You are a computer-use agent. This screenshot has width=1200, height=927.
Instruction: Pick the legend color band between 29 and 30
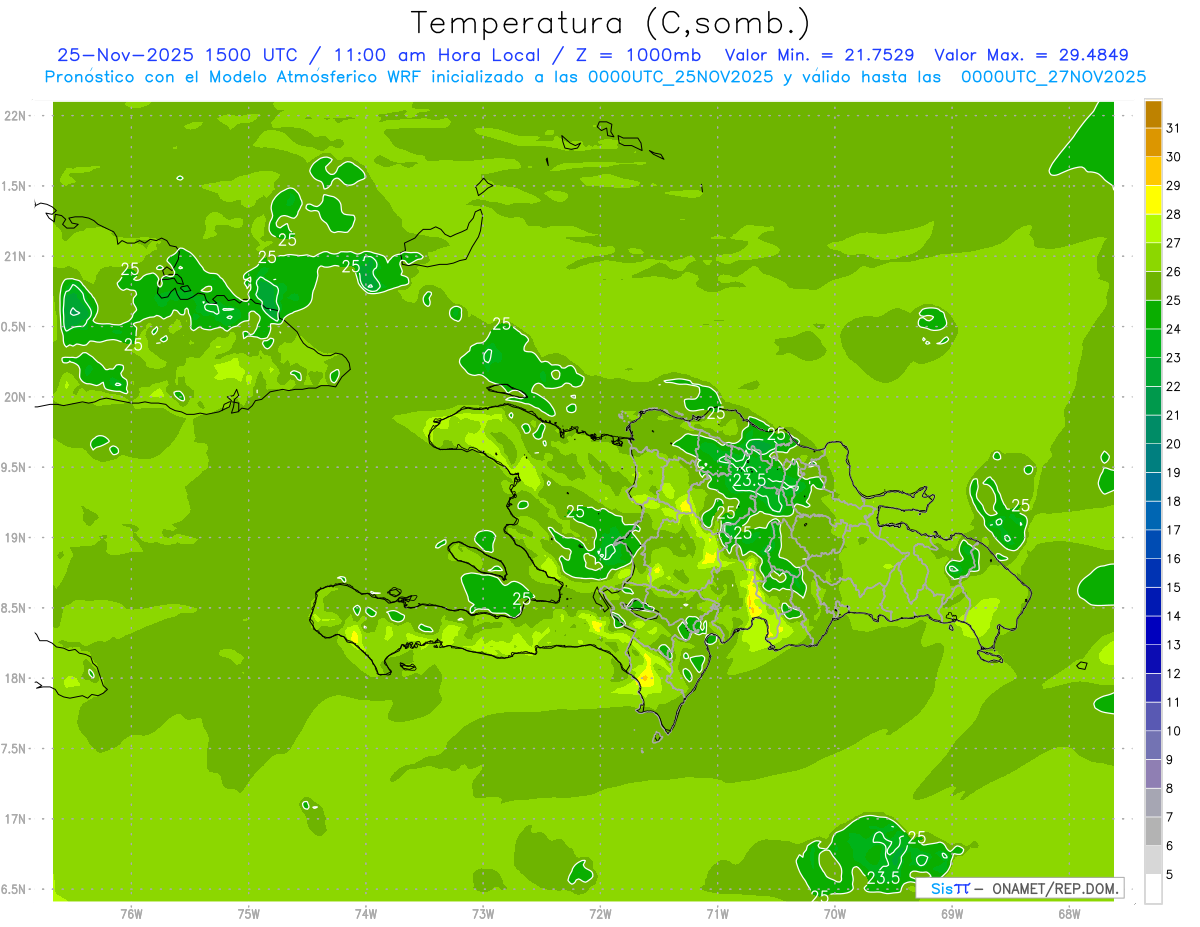click(1153, 171)
